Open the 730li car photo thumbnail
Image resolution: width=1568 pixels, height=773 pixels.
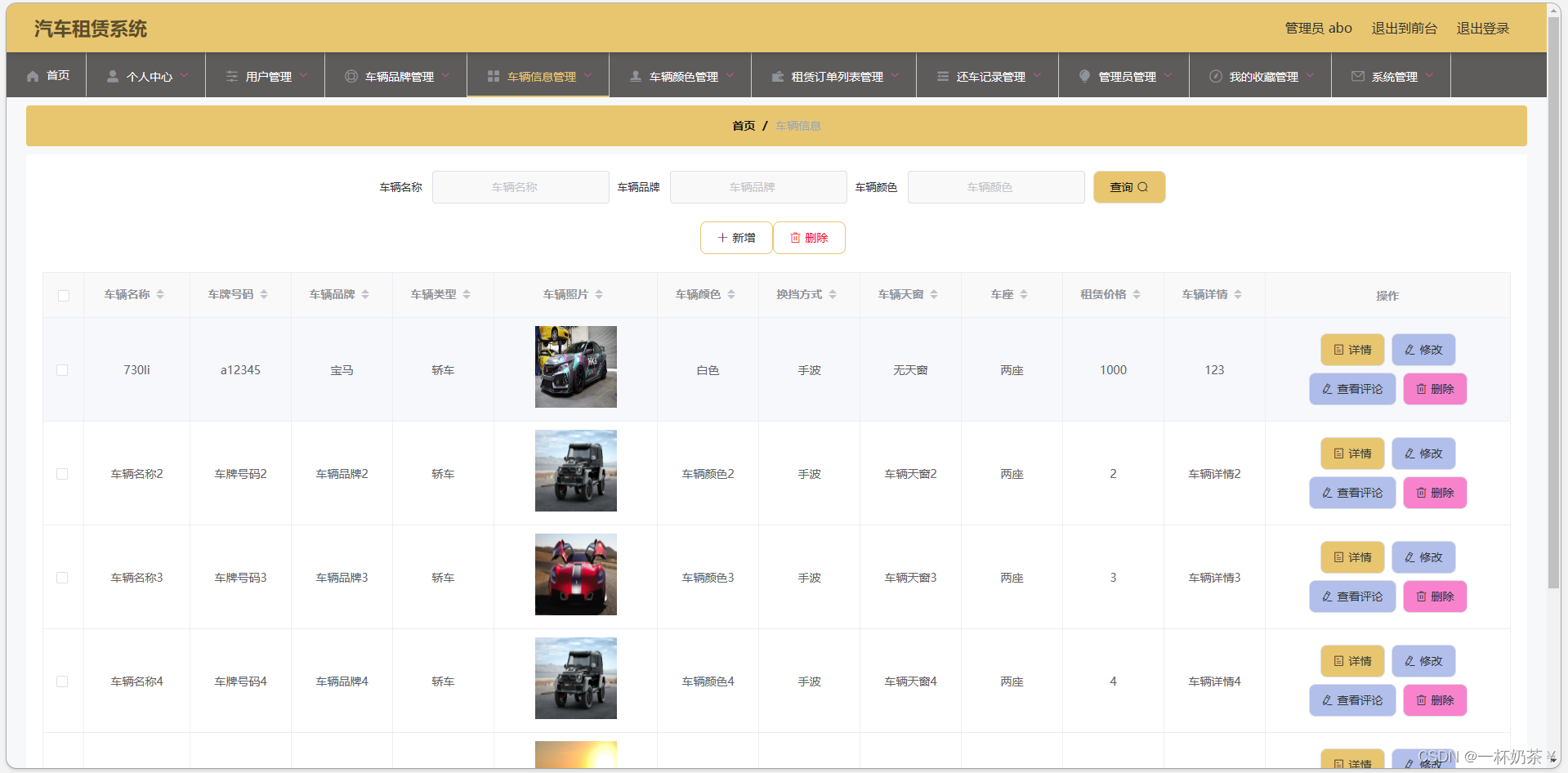click(576, 367)
